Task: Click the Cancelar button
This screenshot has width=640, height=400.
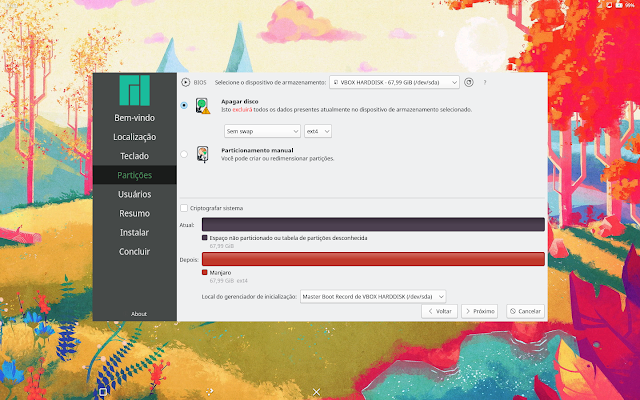Action: (525, 311)
